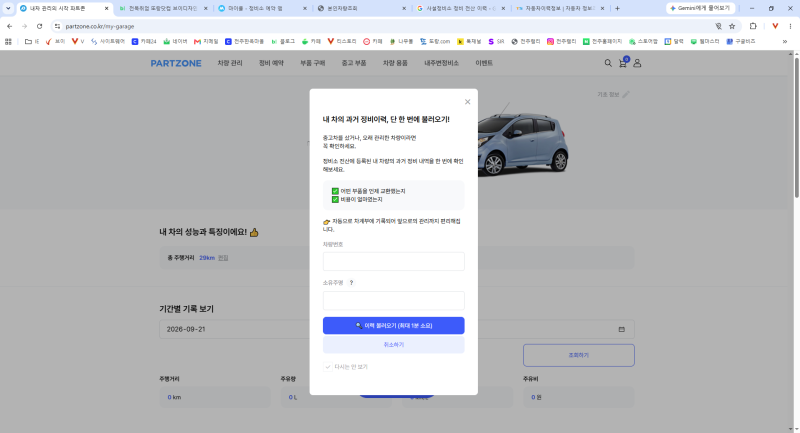Open the 사이트웨어 bookmark

[108, 42]
